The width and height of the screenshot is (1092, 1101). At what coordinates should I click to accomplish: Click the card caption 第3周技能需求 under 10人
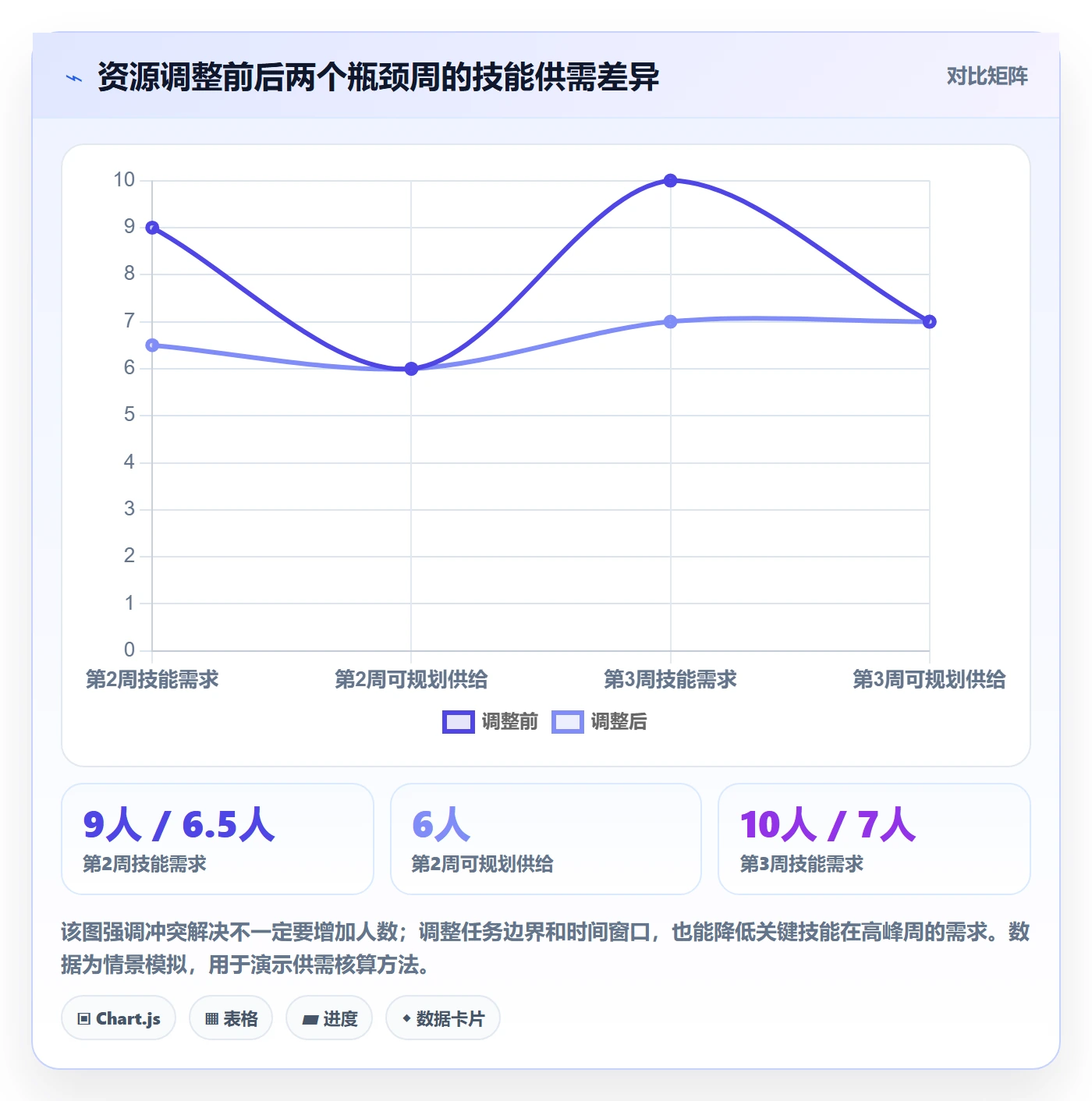[x=802, y=864]
